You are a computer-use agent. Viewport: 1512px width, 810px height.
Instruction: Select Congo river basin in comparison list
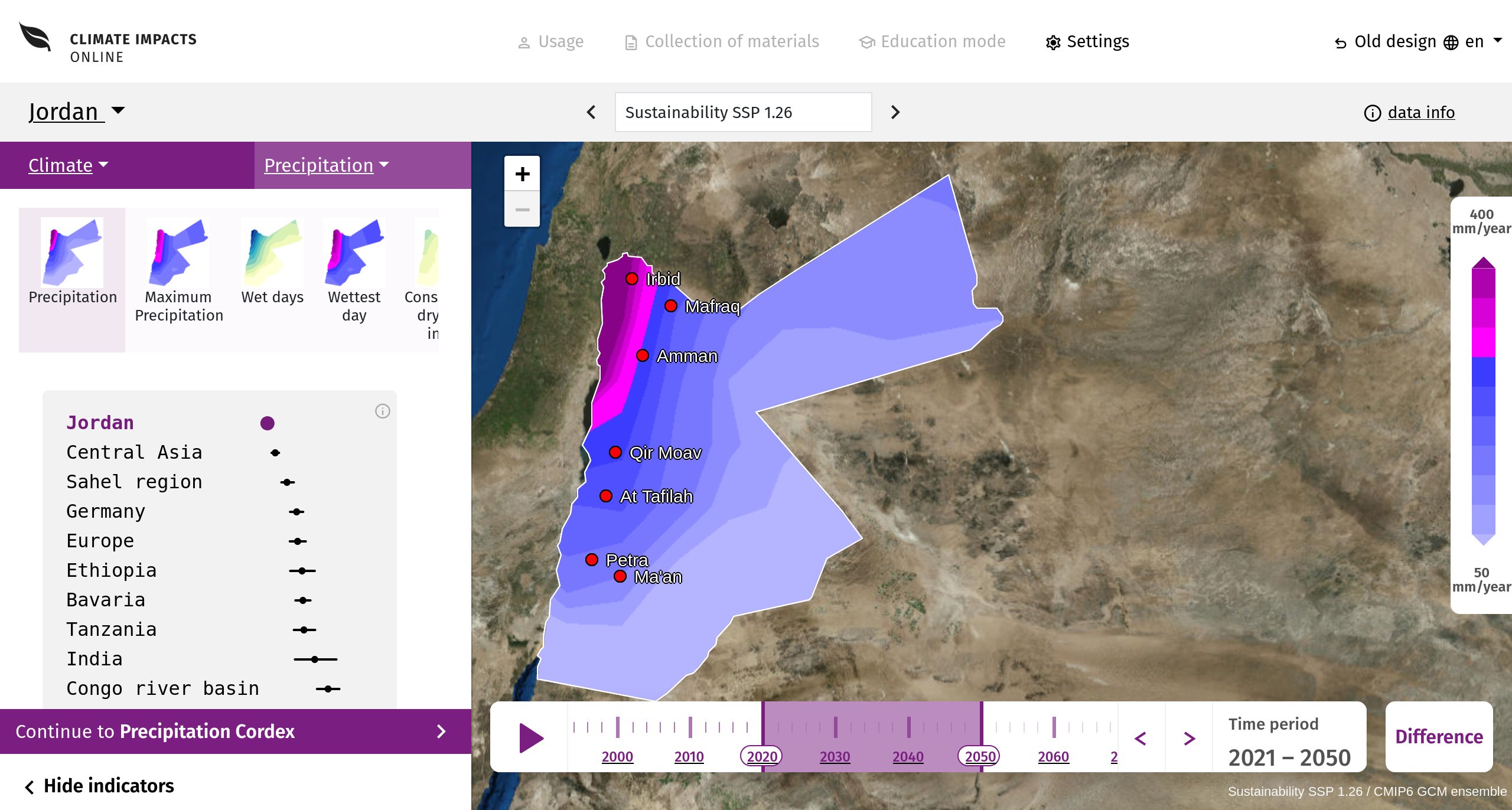(x=220, y=689)
